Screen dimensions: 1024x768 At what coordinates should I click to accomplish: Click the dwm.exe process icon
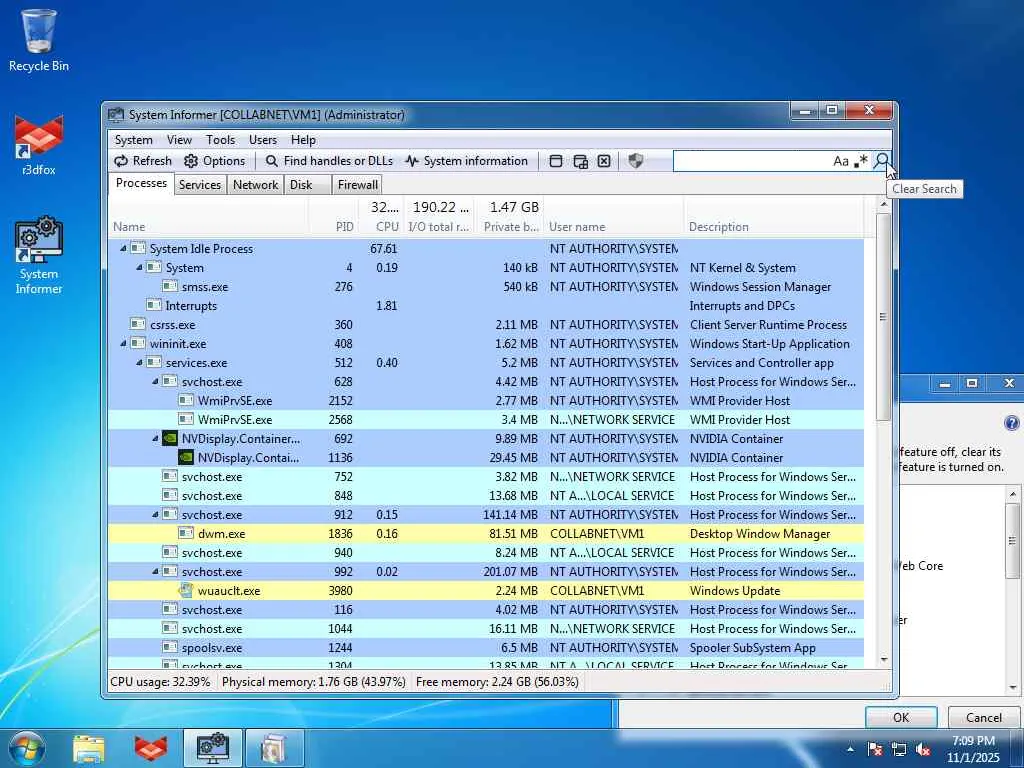point(186,534)
